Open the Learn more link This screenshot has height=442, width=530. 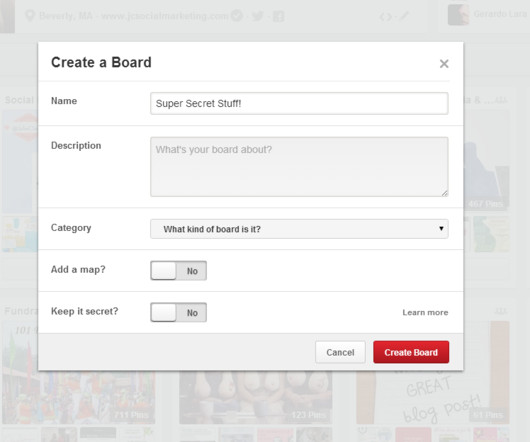point(425,312)
